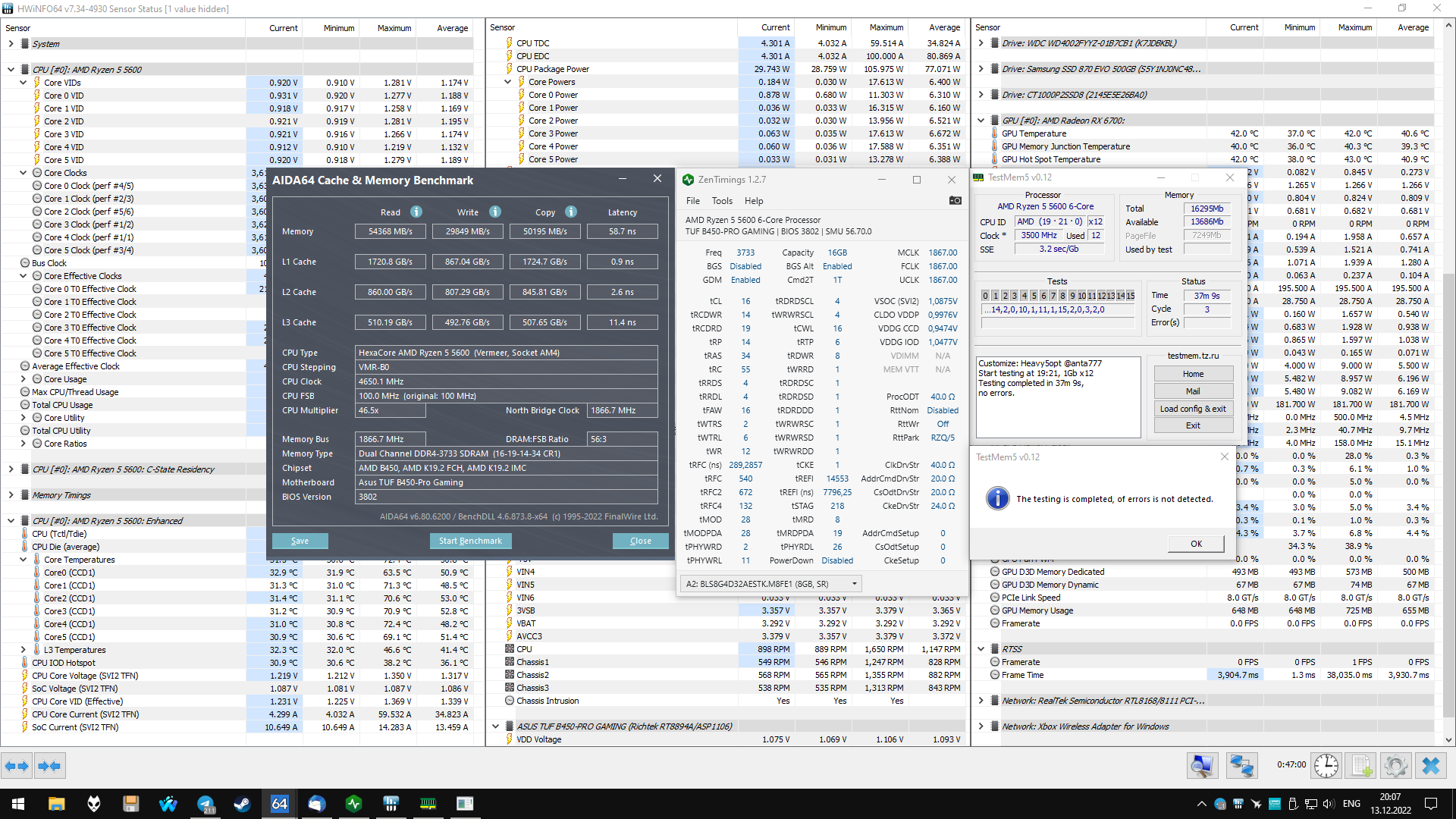Click the Read info icon in AIDA64
The image size is (1456, 819).
coord(416,212)
